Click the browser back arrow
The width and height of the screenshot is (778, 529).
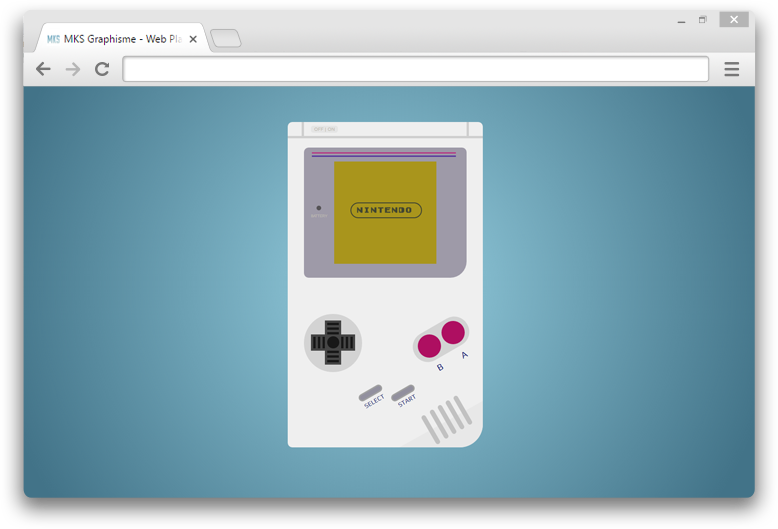point(43,69)
